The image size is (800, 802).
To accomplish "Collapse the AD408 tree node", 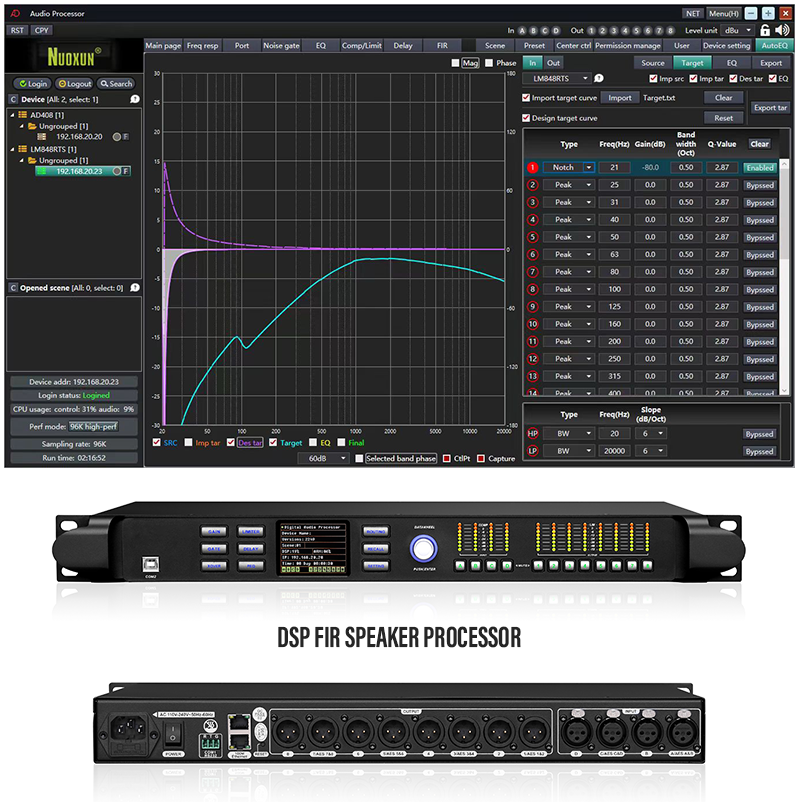I will click(x=12, y=115).
